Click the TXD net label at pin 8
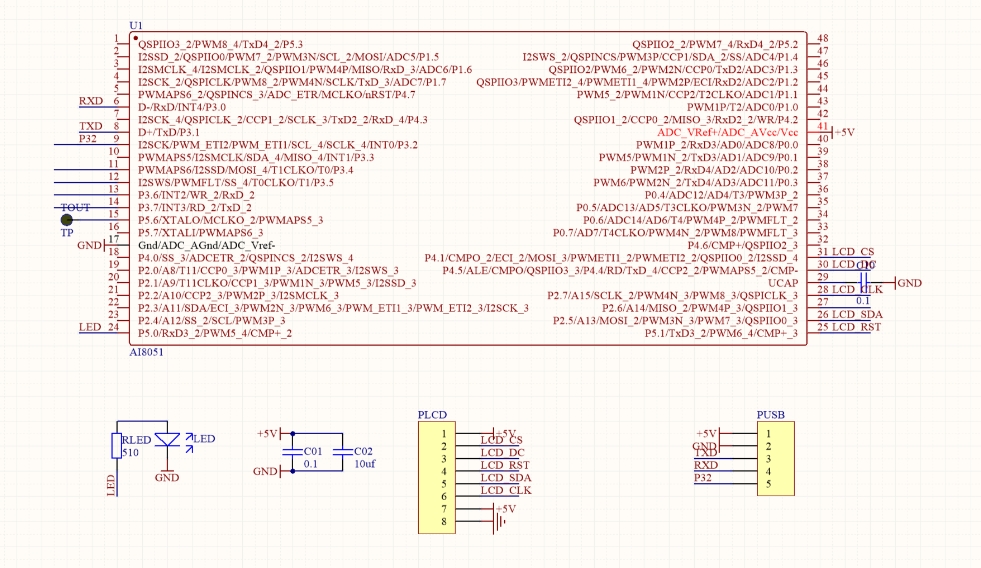Image resolution: width=981 pixels, height=568 pixels. 91,127
